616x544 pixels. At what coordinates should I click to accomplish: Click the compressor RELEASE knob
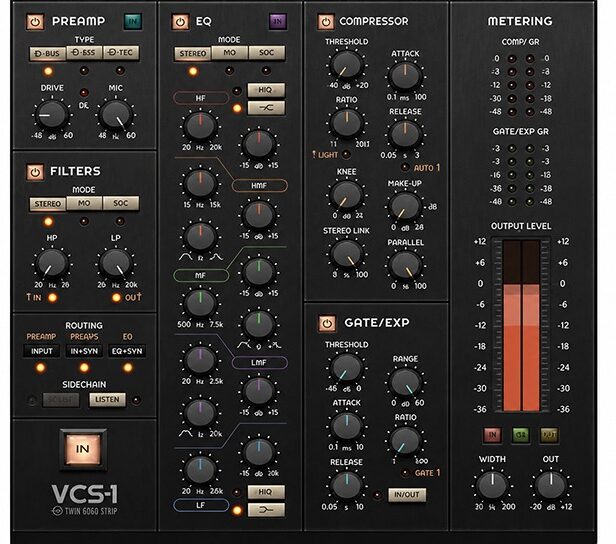405,134
